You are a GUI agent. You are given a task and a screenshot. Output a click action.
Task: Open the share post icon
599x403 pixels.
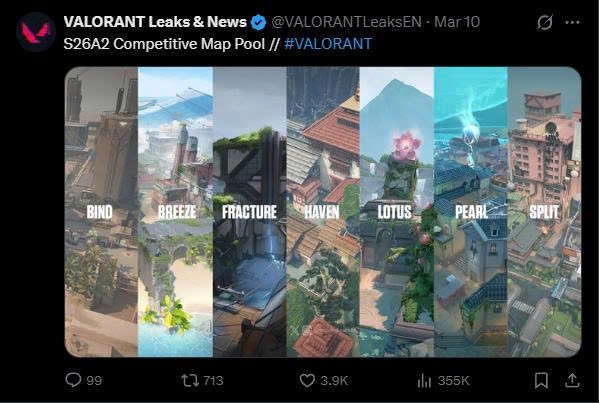pos(572,380)
